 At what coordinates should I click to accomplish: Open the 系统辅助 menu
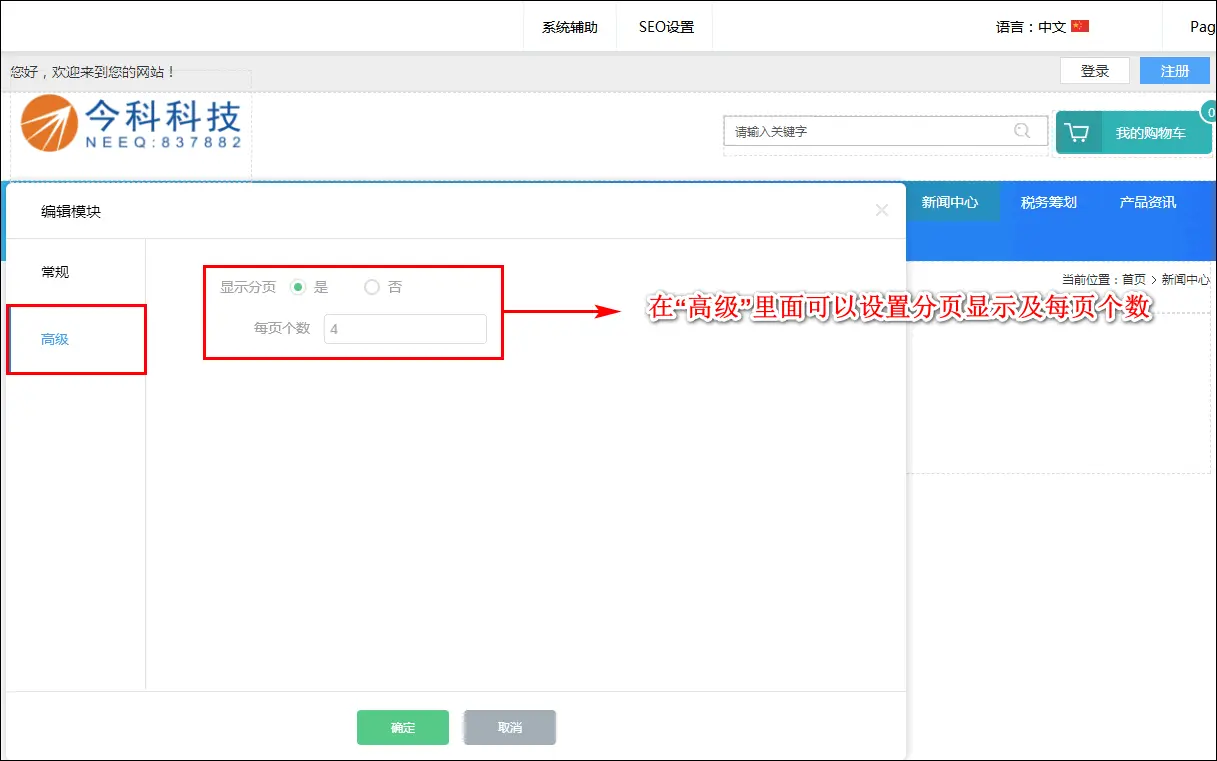click(570, 27)
